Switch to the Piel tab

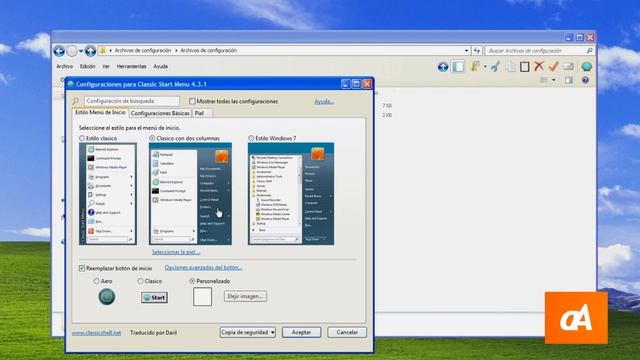pos(201,113)
